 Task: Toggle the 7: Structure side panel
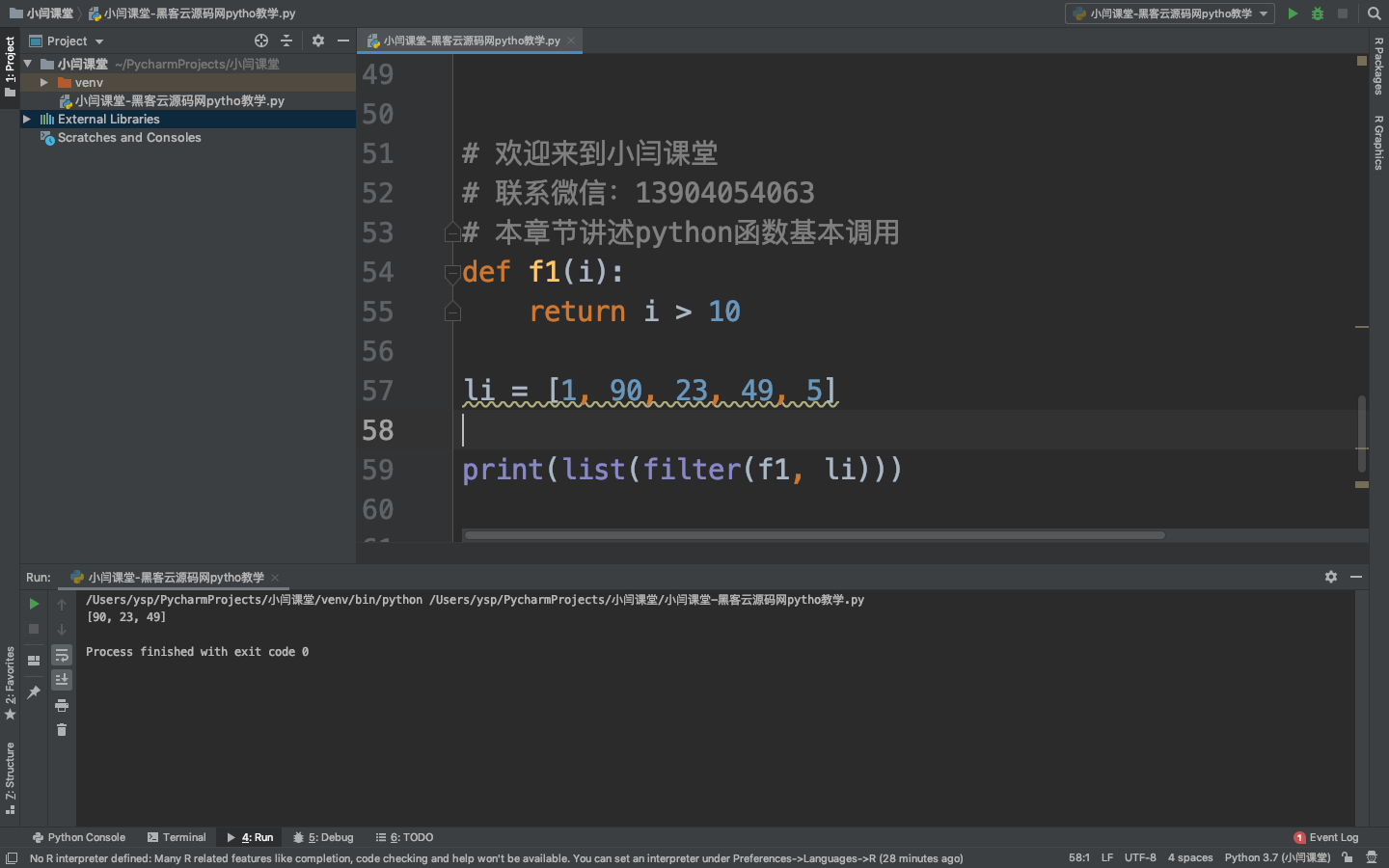10,777
